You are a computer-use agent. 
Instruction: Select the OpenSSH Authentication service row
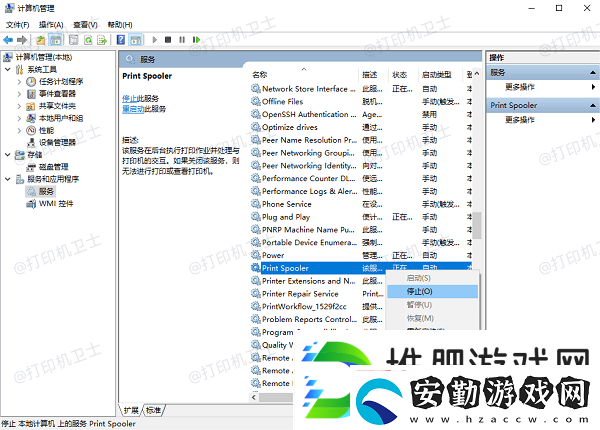click(361, 114)
